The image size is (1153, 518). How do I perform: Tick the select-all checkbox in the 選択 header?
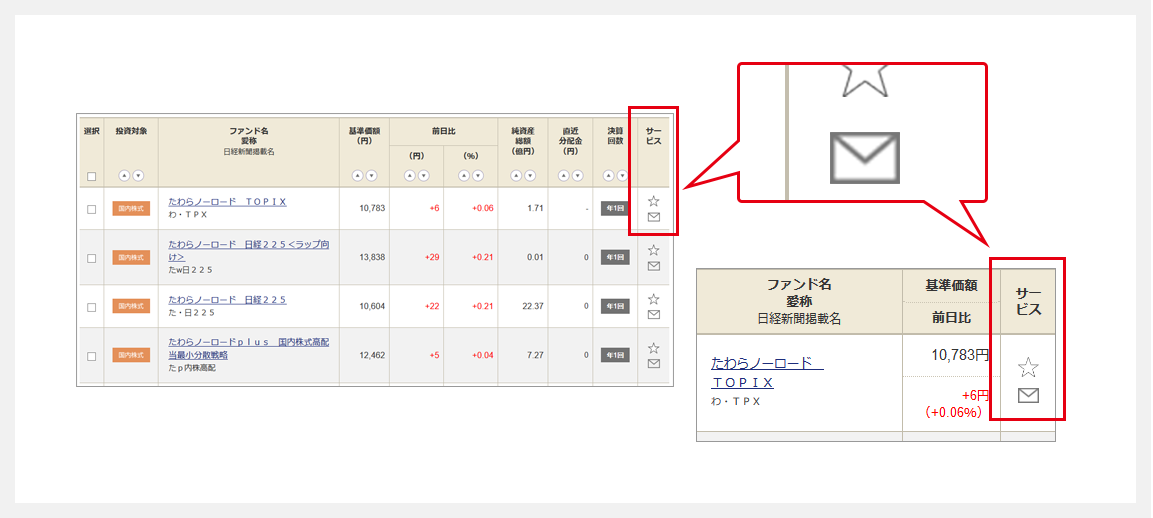92,176
